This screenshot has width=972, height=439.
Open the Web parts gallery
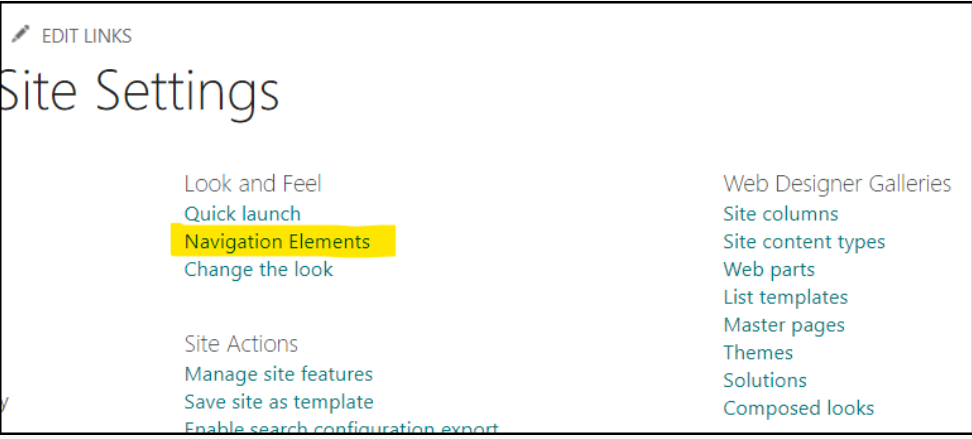pos(769,270)
